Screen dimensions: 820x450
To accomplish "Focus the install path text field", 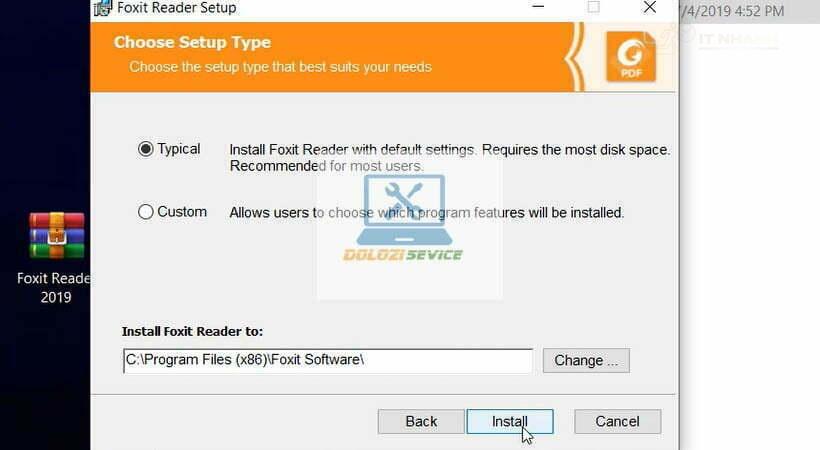I will click(328, 361).
